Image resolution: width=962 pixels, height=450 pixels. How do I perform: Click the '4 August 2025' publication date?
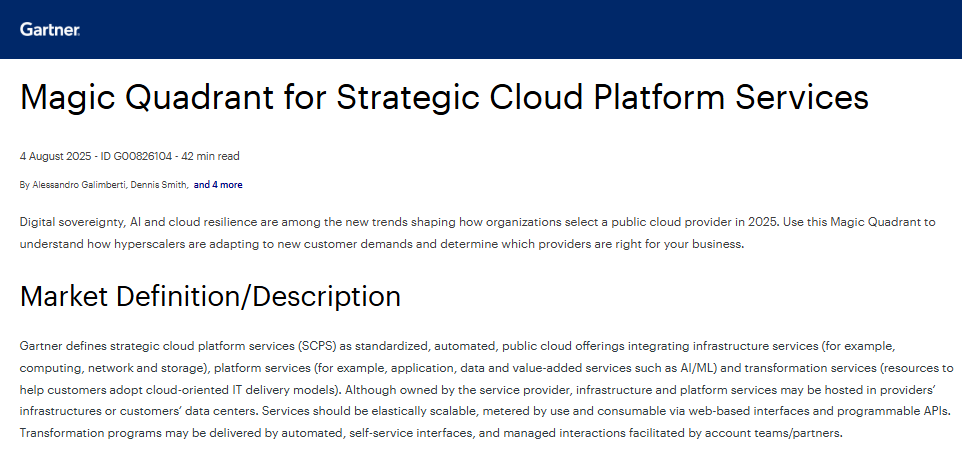point(58,156)
